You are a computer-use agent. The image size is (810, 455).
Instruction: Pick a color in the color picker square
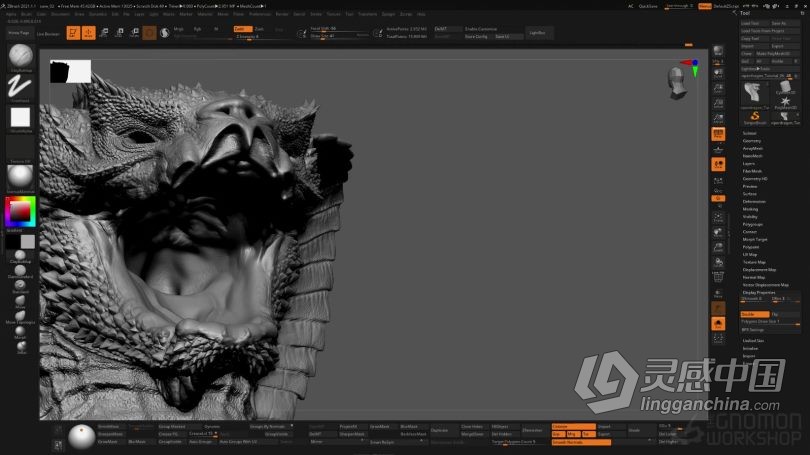point(20,211)
